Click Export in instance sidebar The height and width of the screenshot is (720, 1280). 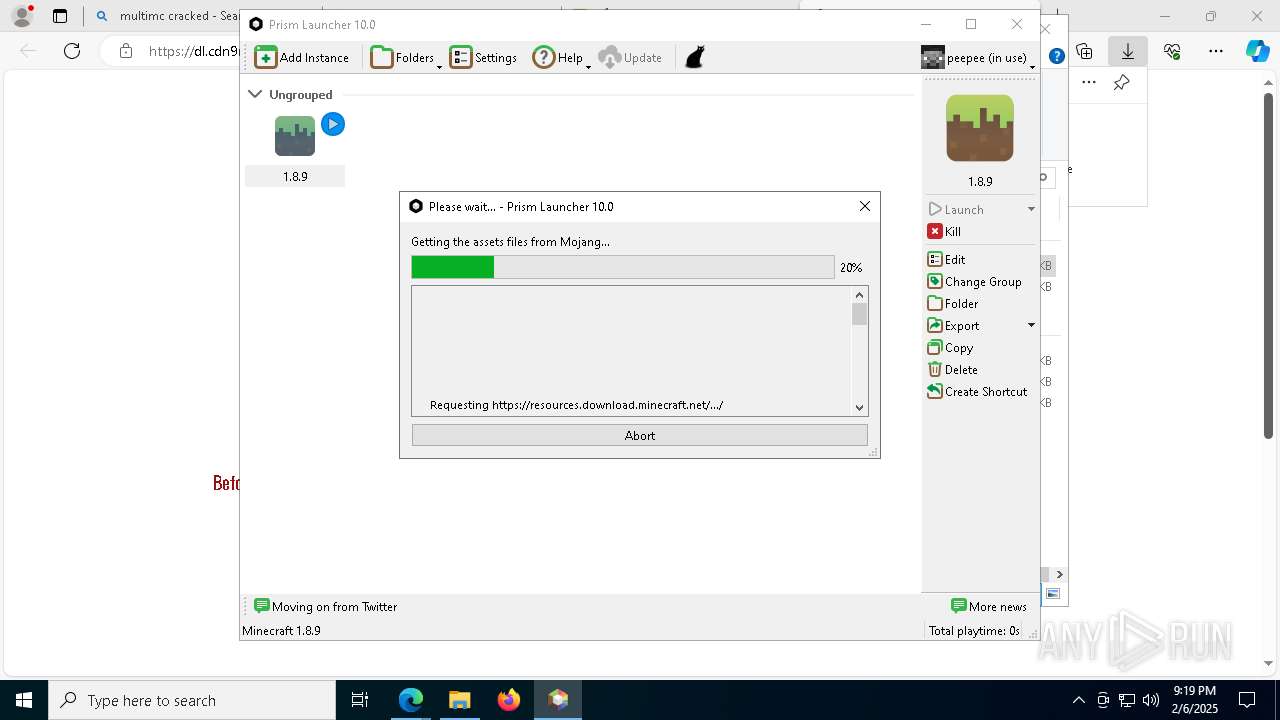pos(954,325)
